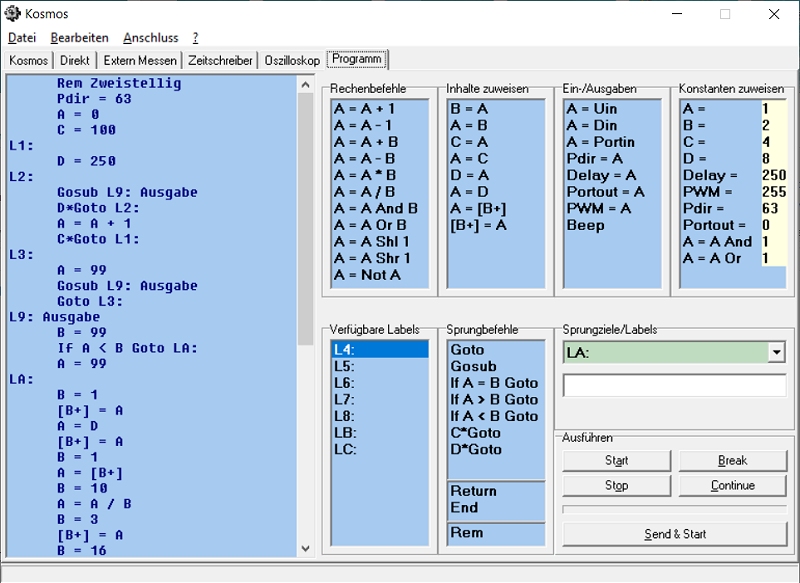Click the Kosmos app icon in title bar
The height and width of the screenshot is (583, 800).
(x=13, y=14)
